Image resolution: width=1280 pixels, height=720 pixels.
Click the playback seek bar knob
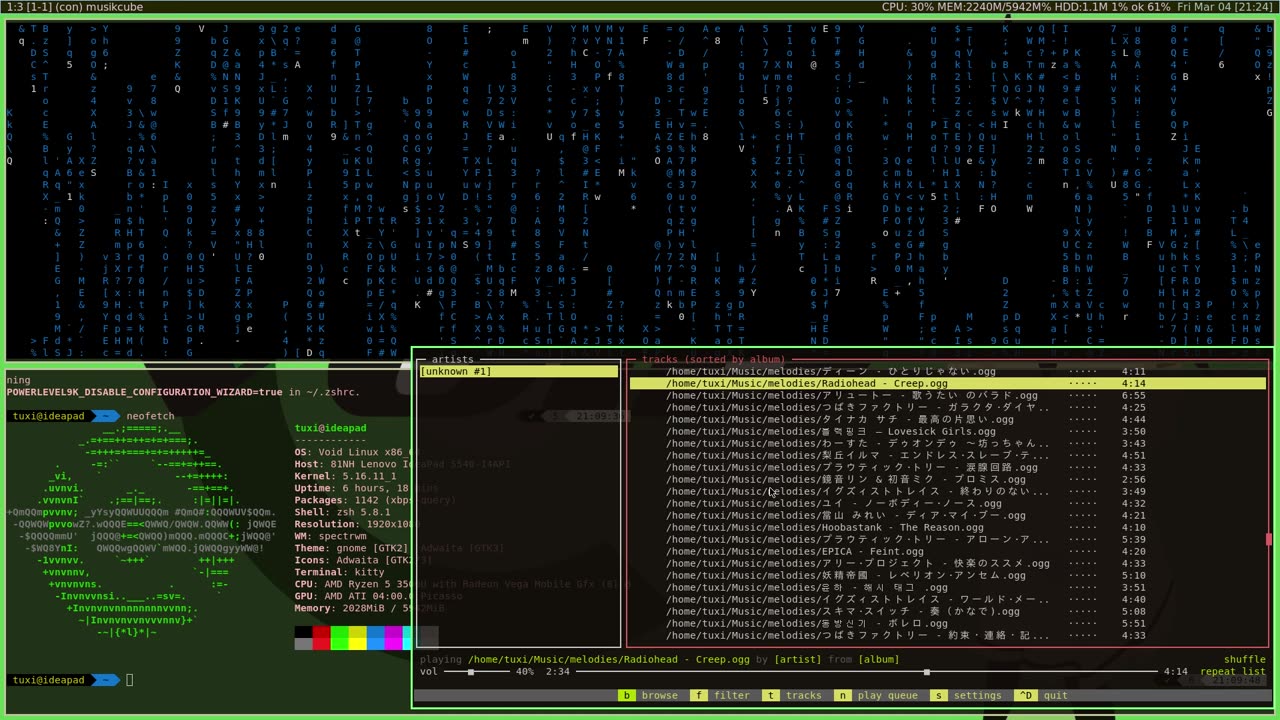927,672
